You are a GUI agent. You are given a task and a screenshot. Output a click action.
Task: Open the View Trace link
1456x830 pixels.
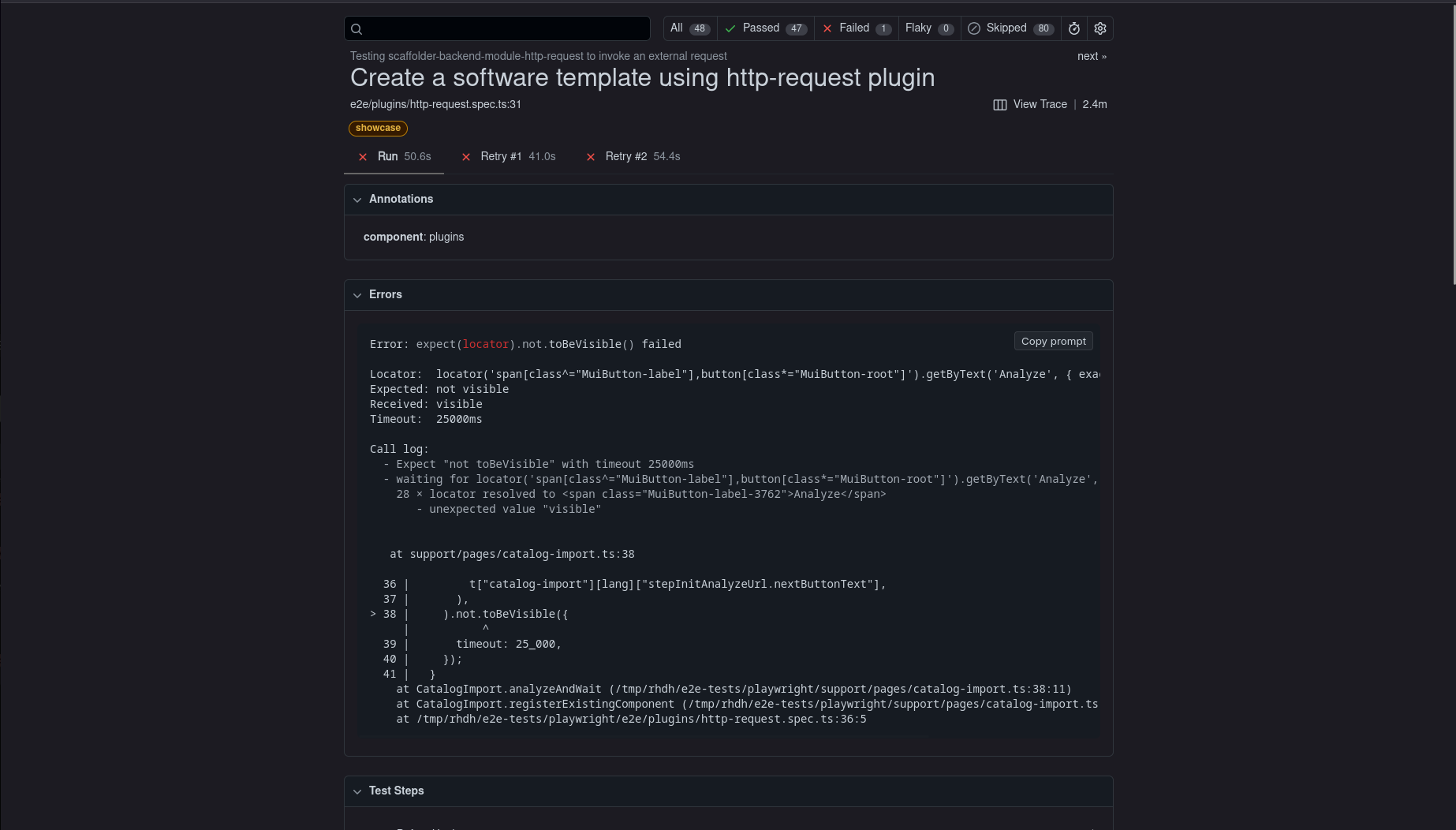(x=1040, y=104)
